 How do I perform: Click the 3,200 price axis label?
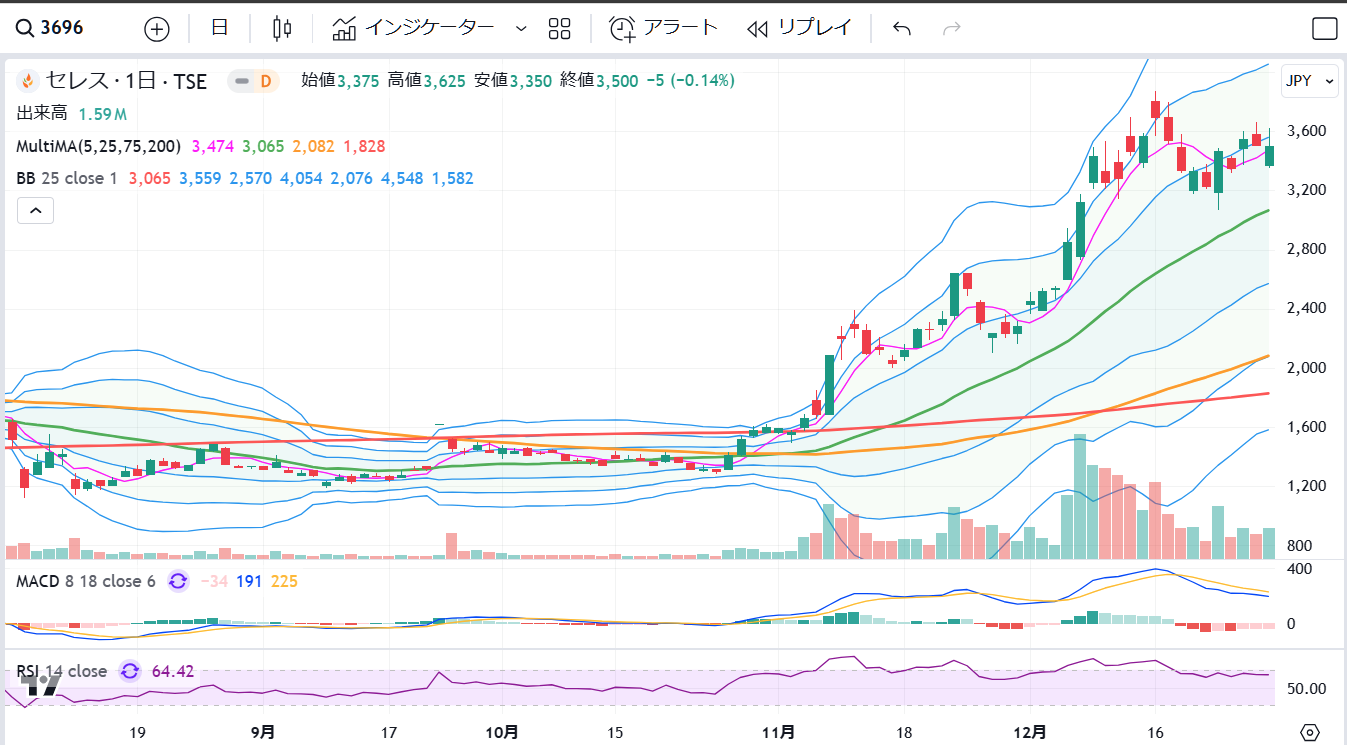pos(1308,190)
